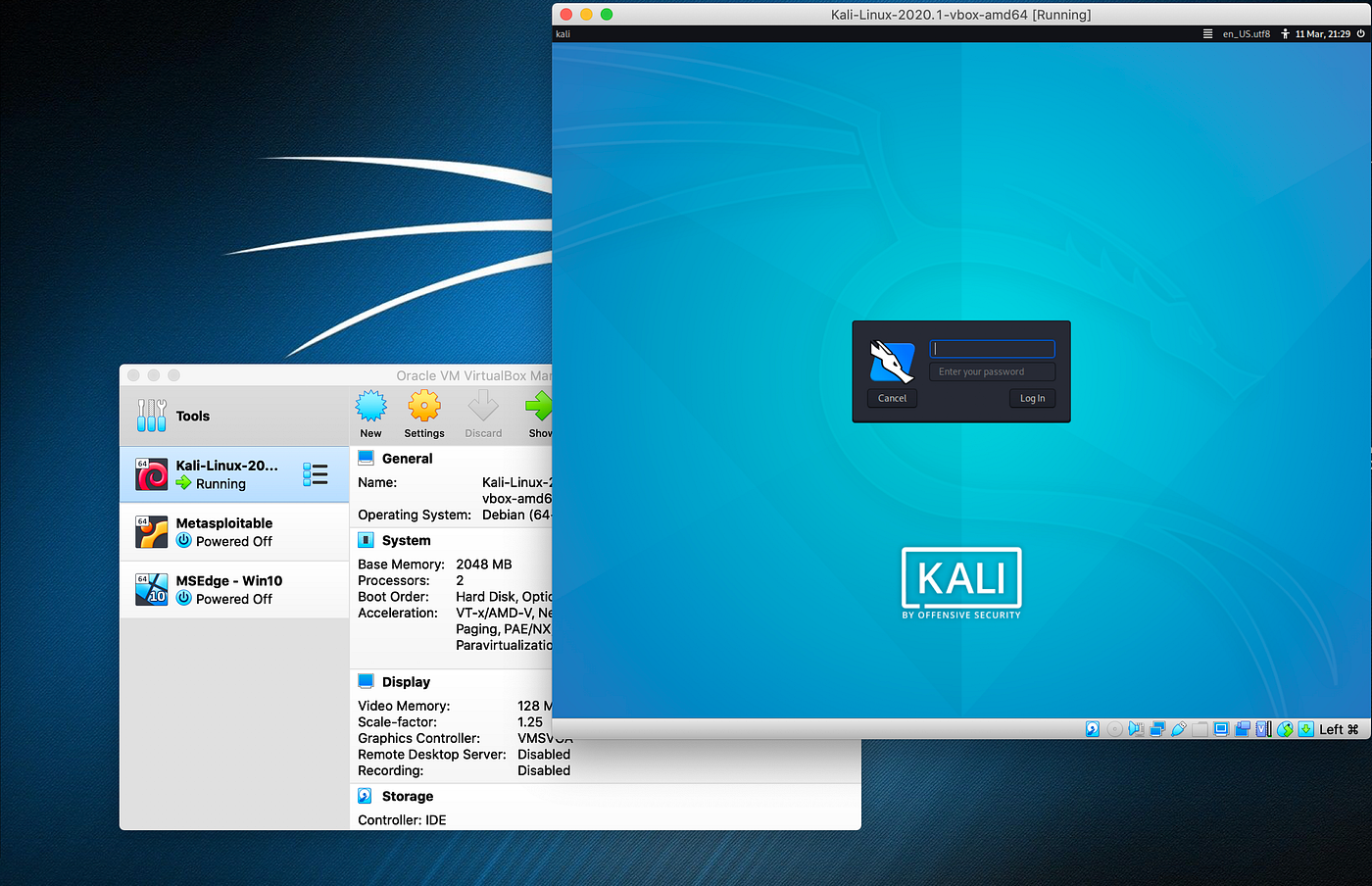Open VM Settings via the gear icon
The height and width of the screenshot is (886, 1372).
click(x=424, y=404)
